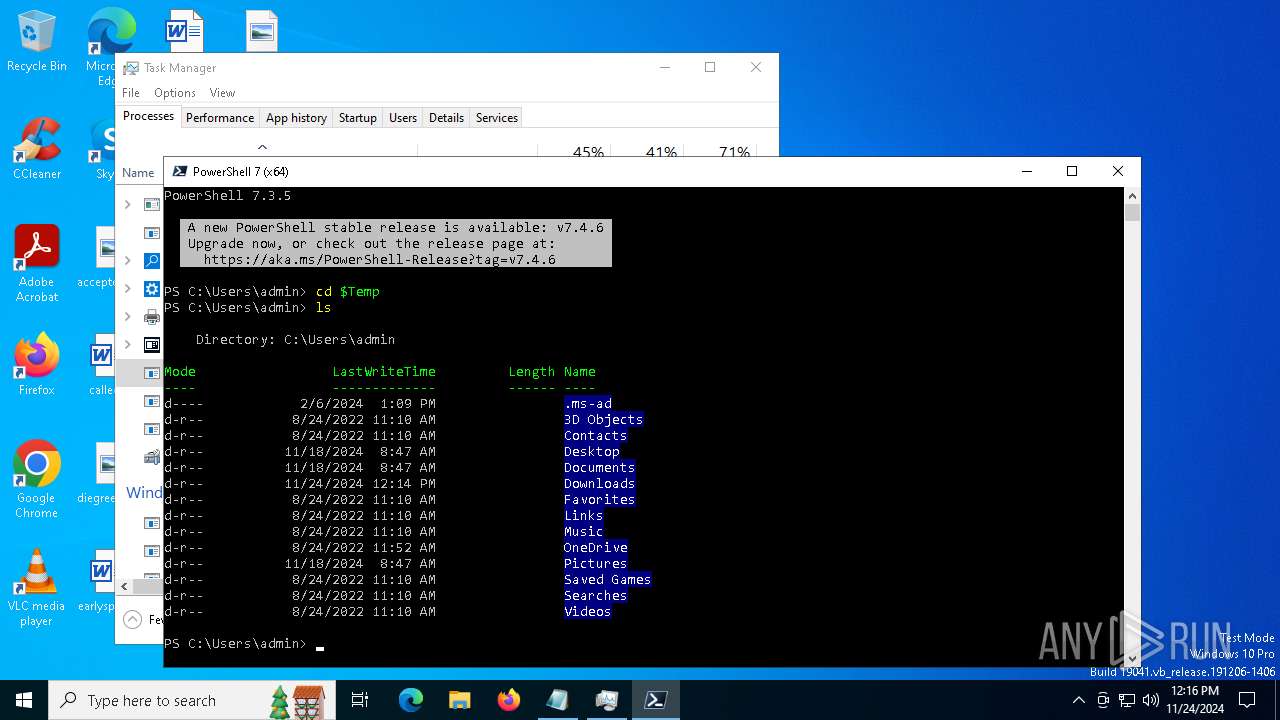Open VLC media player desktop icon

point(37,588)
